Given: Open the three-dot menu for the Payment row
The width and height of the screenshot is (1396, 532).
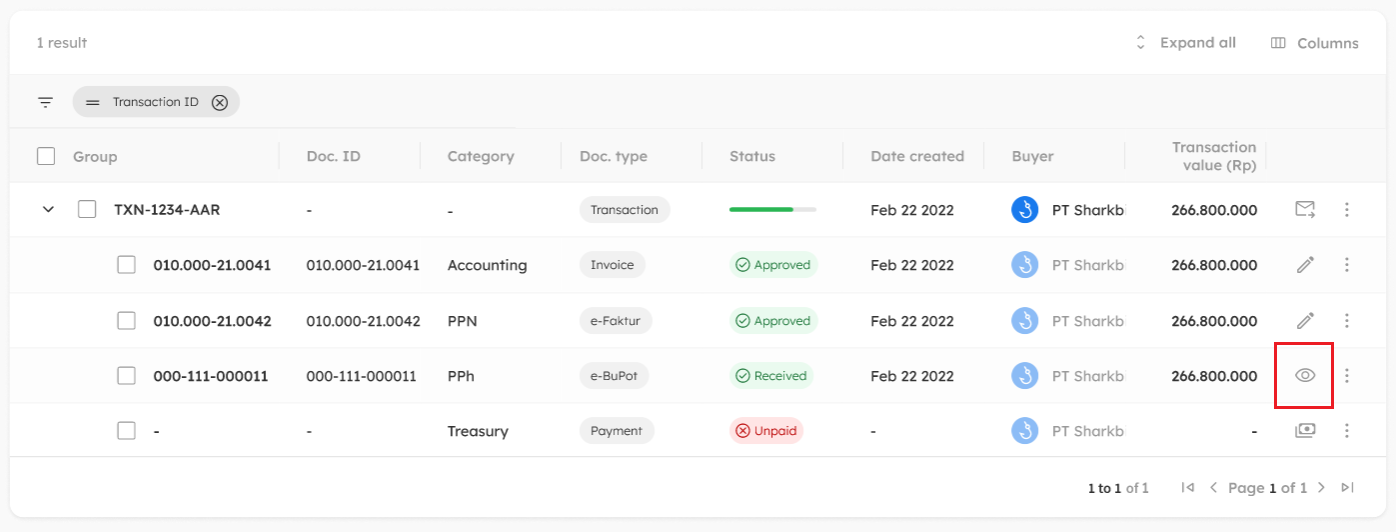Looking at the screenshot, I should point(1347,431).
